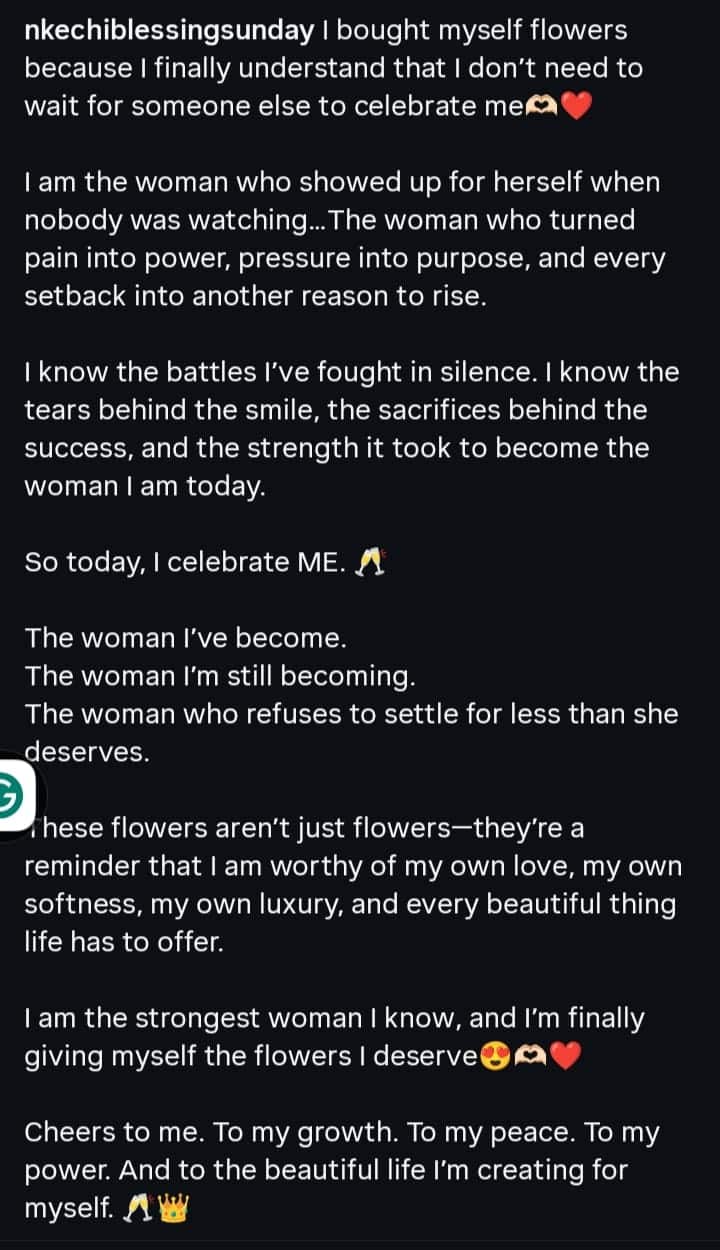Open the nkechiblessingsunday profile username
This screenshot has height=1250, width=720.
[x=169, y=31]
